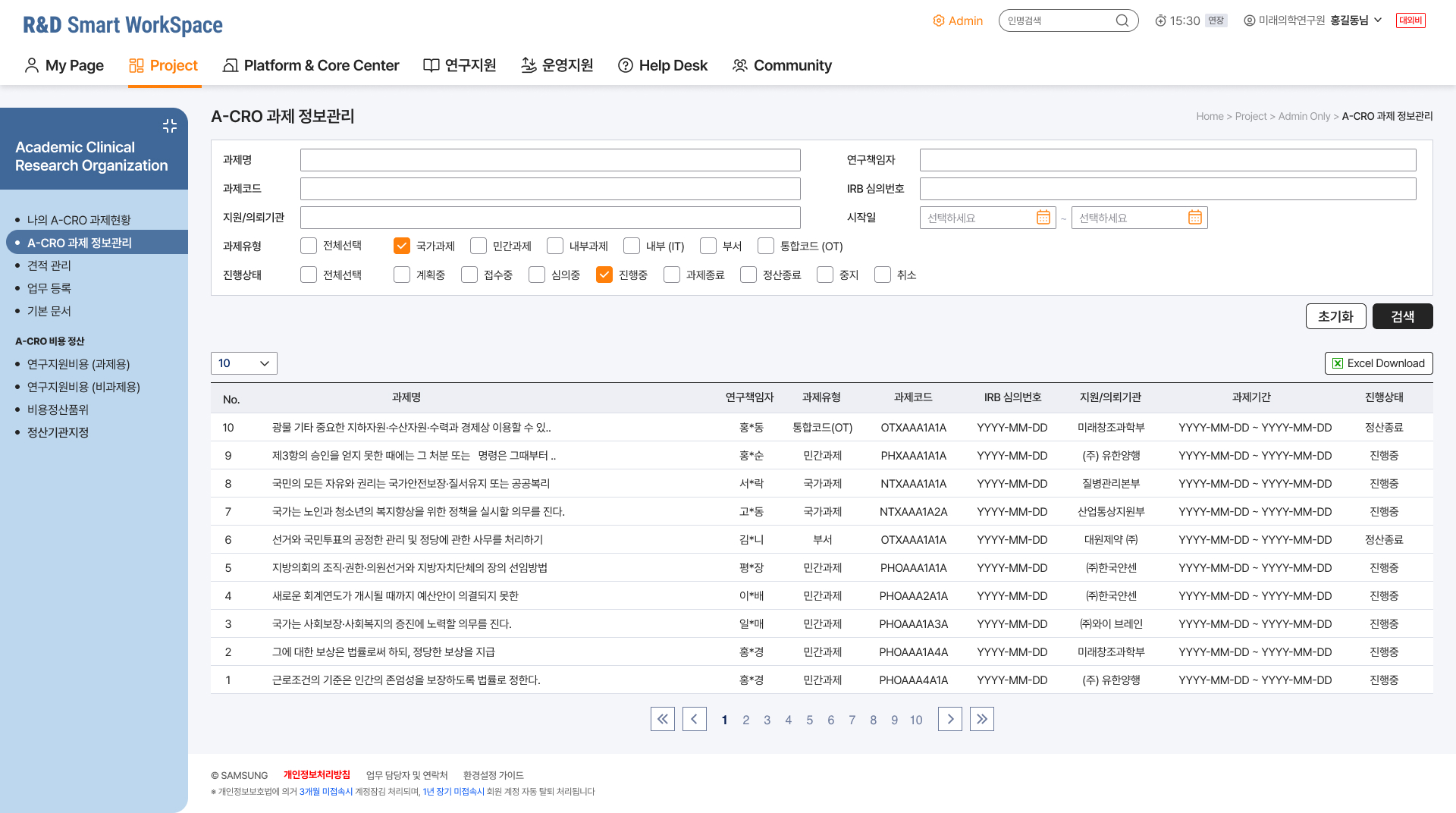The width and height of the screenshot is (1456, 813).
Task: Click the Platform & Core Center icon
Action: click(231, 65)
